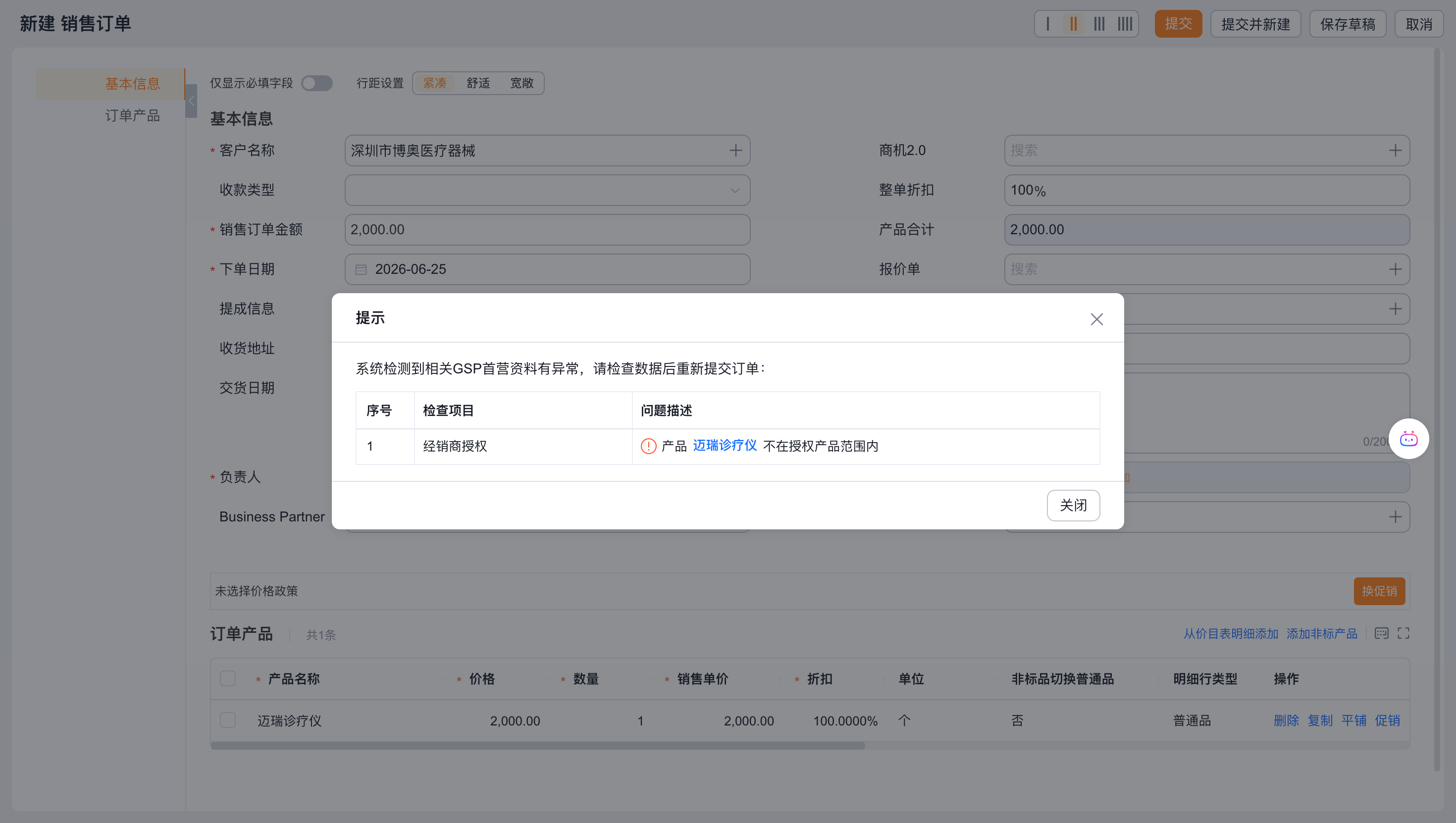Click 促销 in the 迈瑞诊疗仪 row

coord(1387,720)
